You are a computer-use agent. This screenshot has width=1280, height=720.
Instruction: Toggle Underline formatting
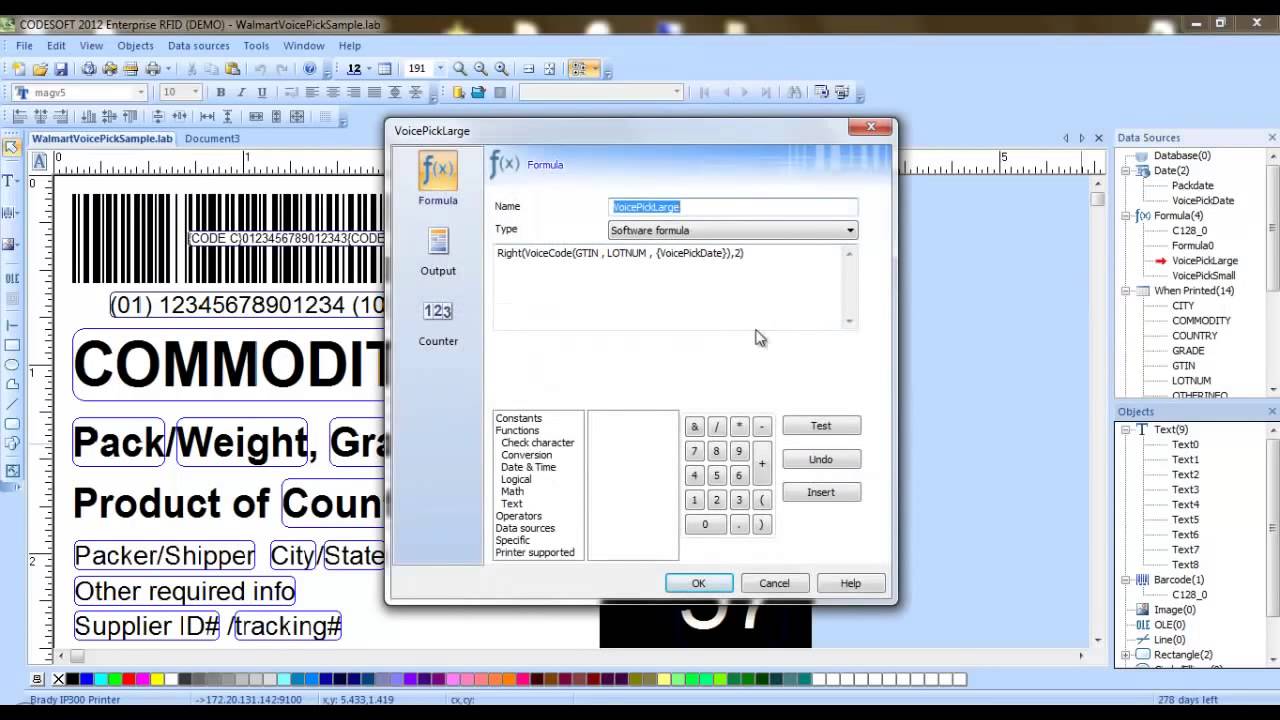262,92
